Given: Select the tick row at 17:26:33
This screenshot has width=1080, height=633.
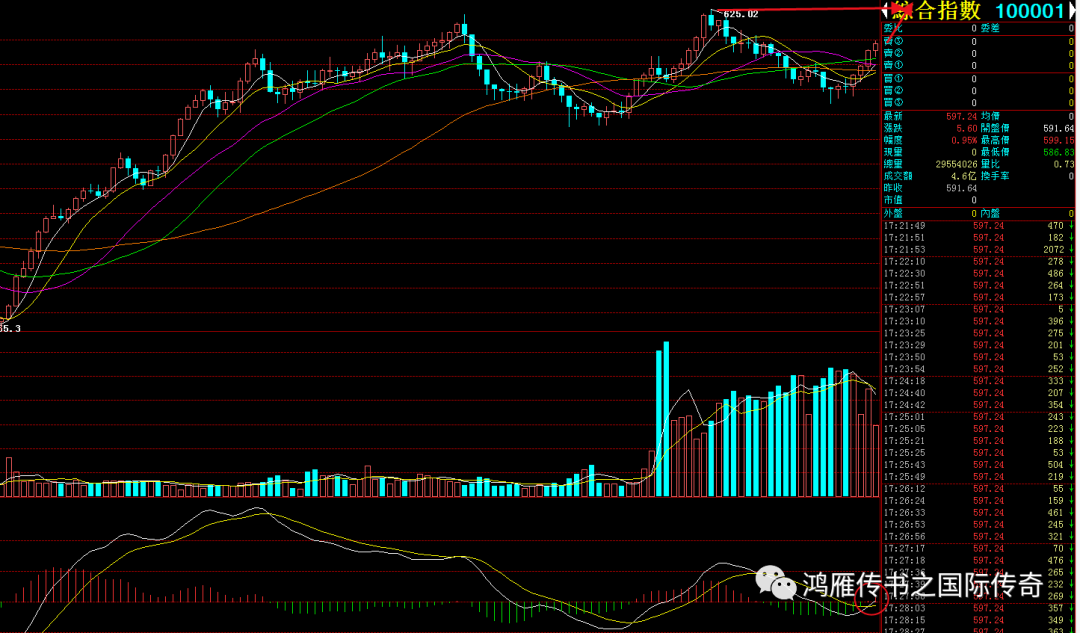Looking at the screenshot, I should 979,512.
